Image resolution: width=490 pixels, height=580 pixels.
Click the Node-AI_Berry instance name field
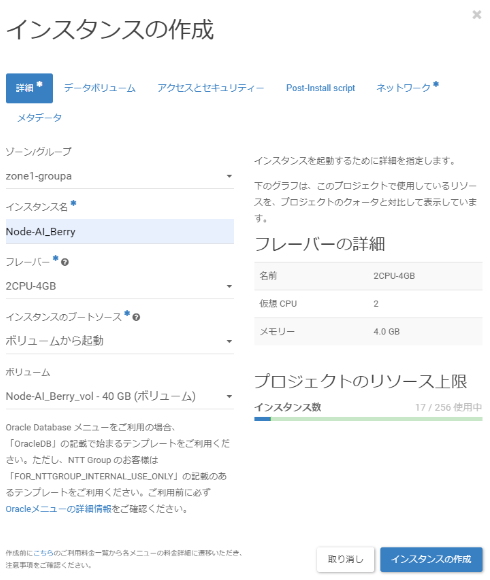tap(120, 232)
